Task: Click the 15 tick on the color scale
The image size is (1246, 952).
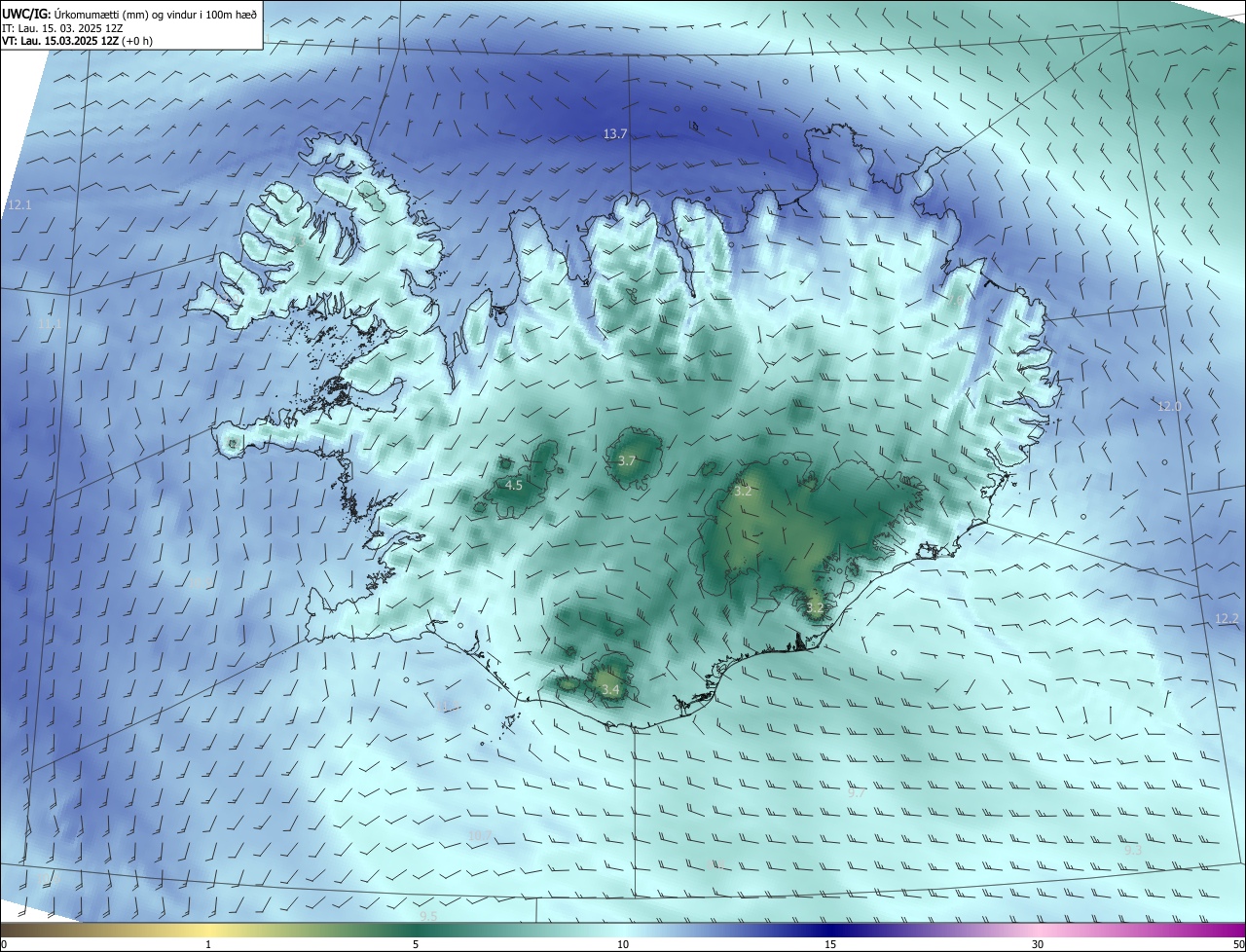Action: [x=830, y=944]
